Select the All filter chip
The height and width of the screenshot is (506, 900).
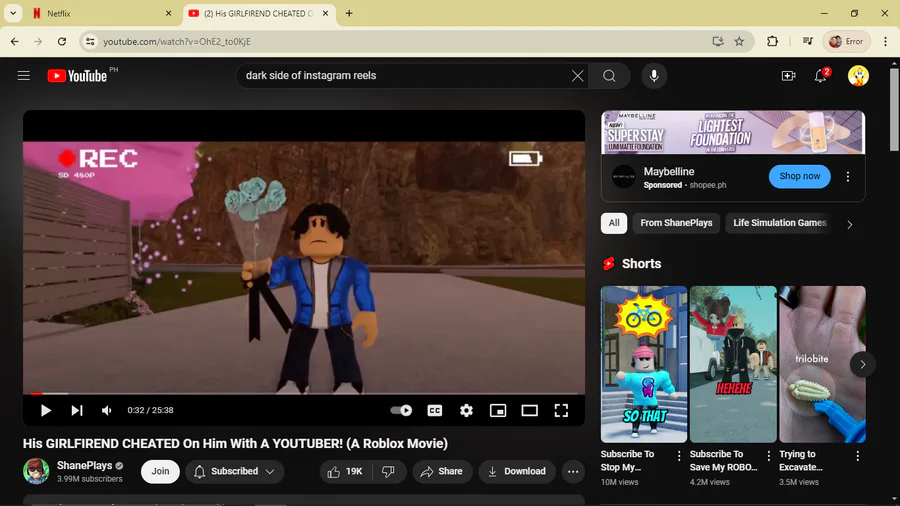[614, 223]
